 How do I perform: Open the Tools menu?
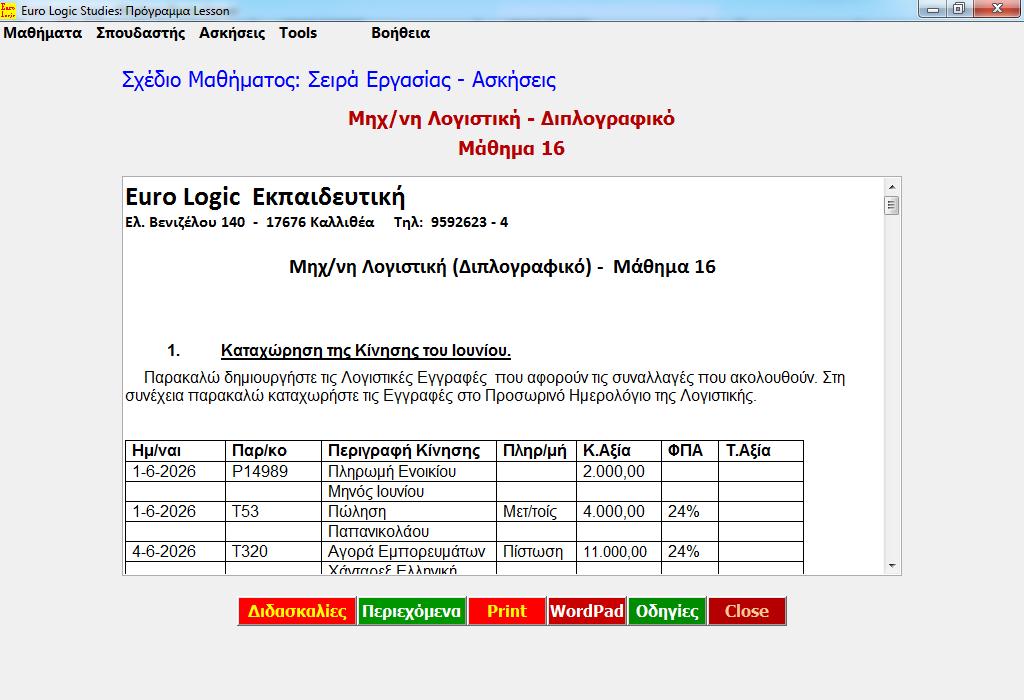click(298, 33)
